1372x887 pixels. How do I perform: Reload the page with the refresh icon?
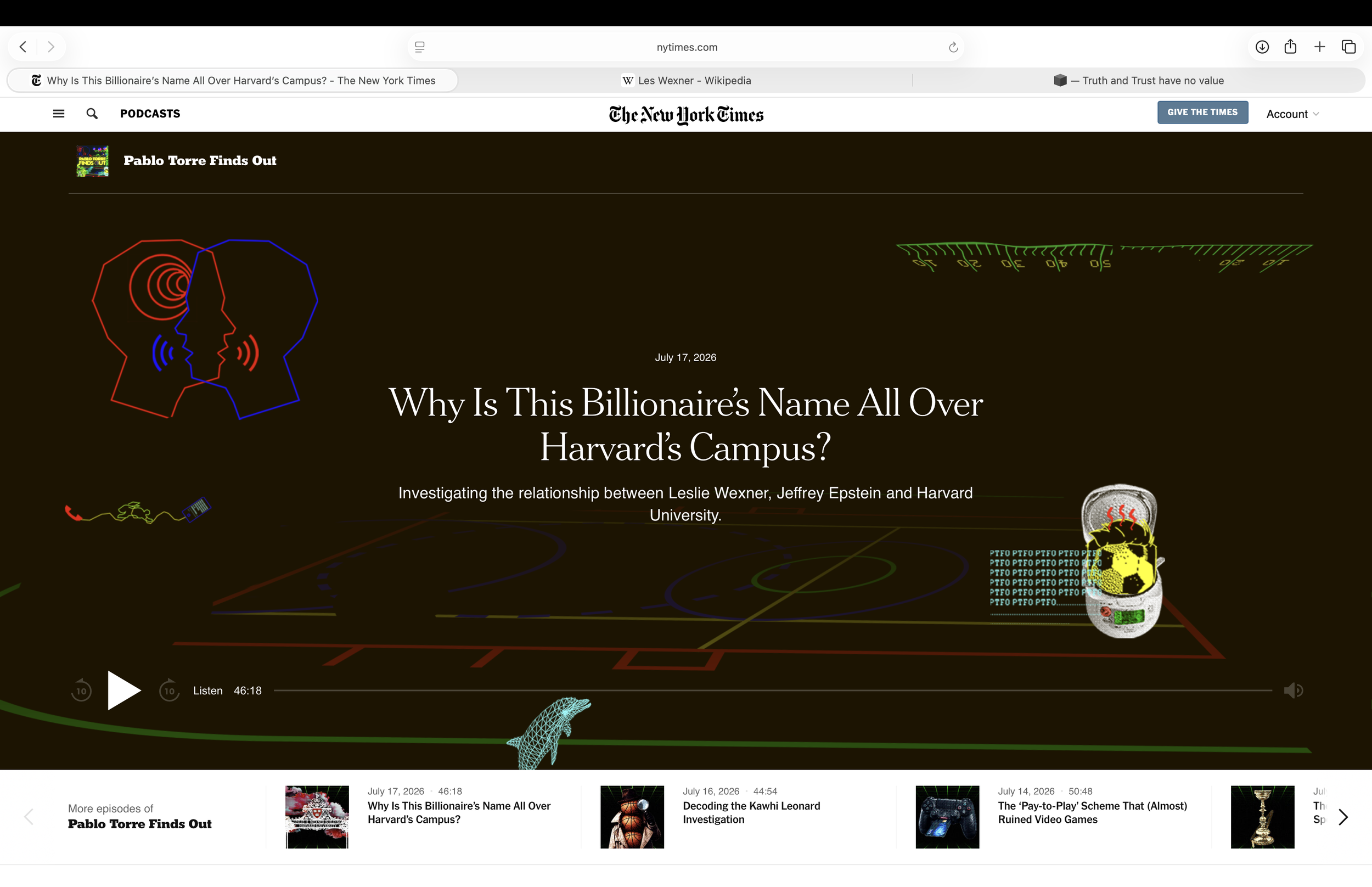point(953,47)
